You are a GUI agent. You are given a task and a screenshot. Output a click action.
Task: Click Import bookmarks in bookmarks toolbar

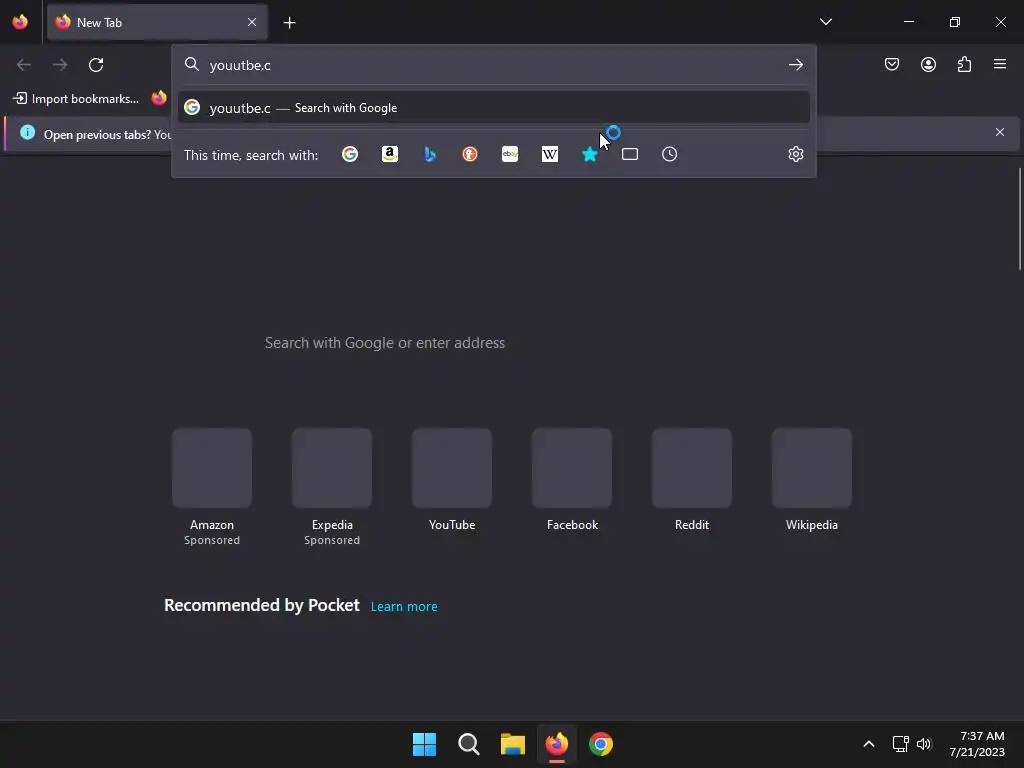76,99
